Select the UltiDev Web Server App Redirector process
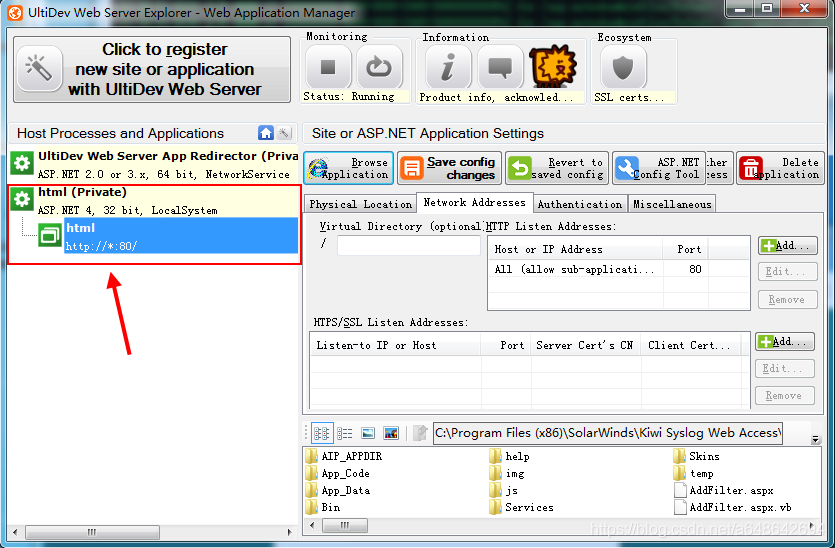This screenshot has width=835, height=548. point(154,165)
